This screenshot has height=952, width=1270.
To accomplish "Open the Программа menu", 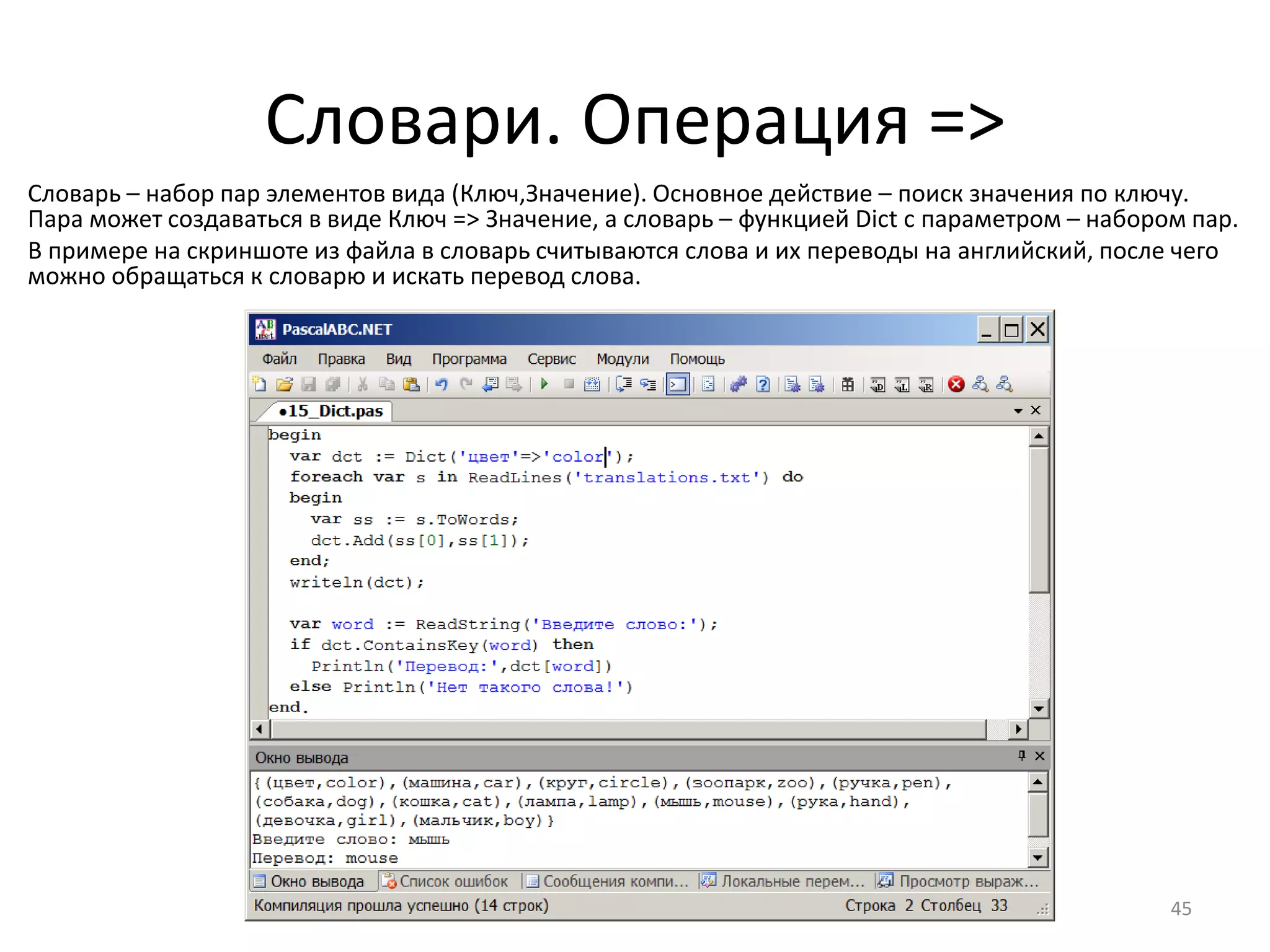I will point(469,359).
